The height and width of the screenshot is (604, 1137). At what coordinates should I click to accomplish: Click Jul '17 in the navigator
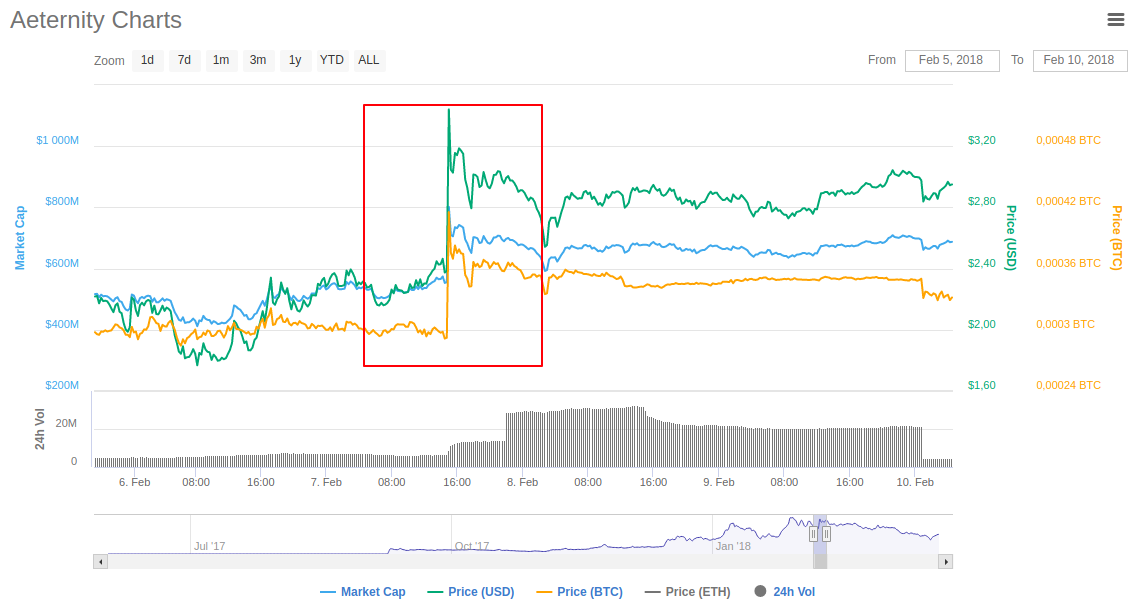(x=210, y=546)
